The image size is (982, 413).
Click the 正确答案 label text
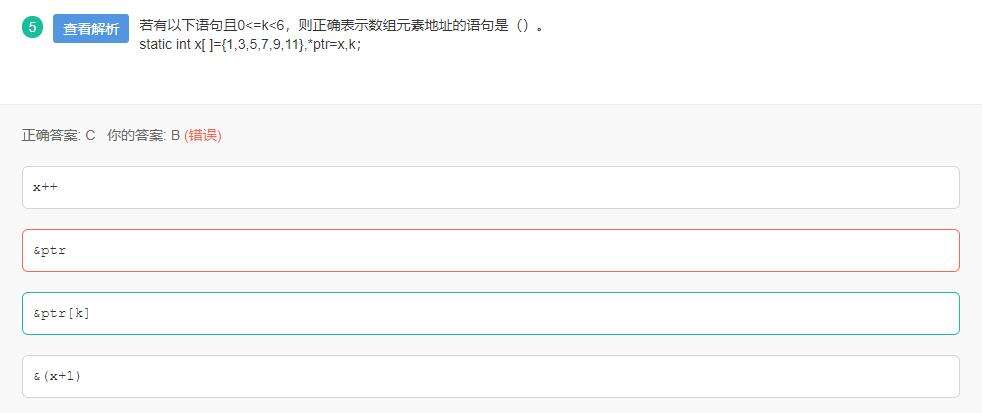pos(50,135)
